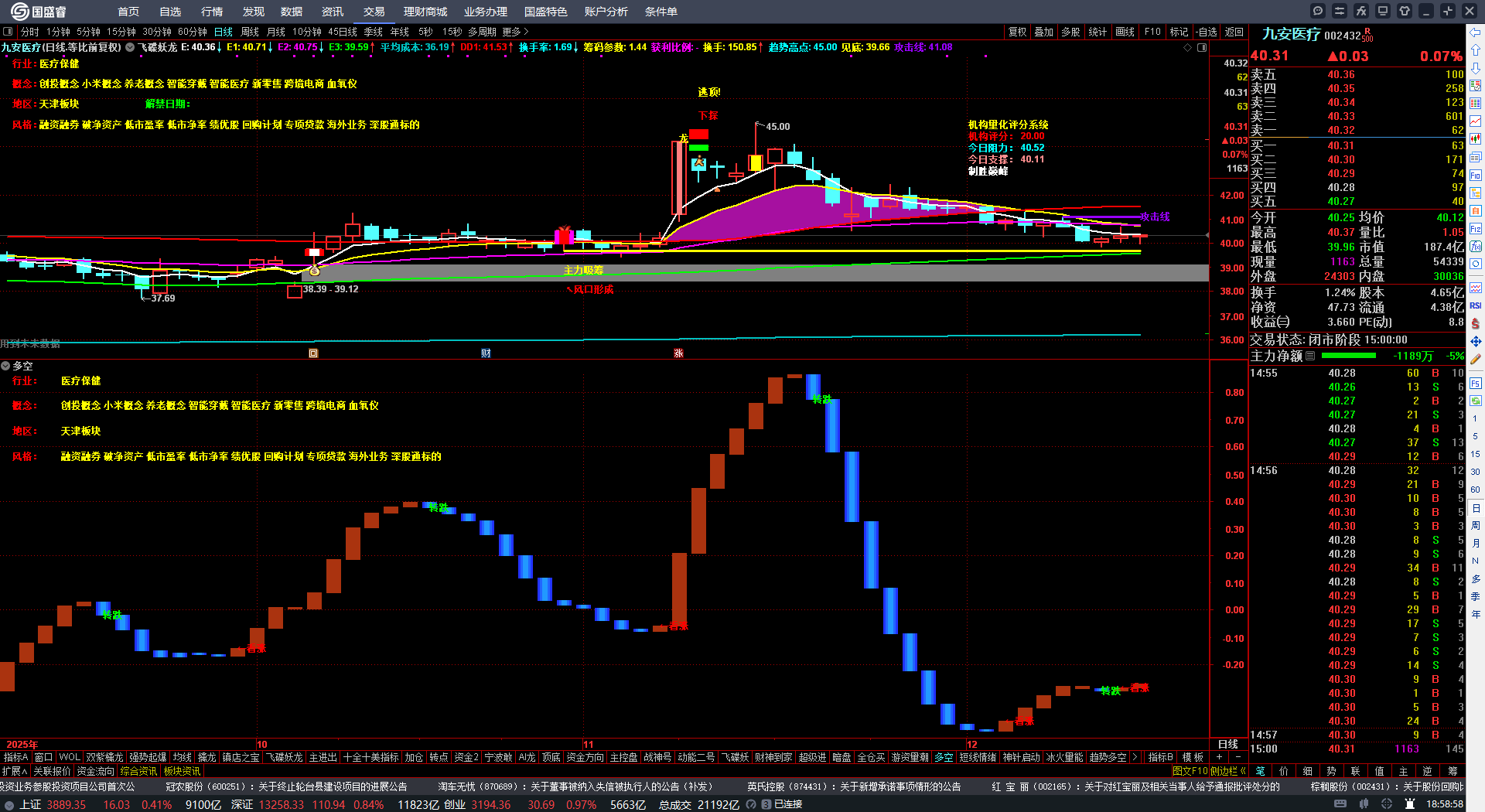
Task: Open the 统计 statistics dropdown
Action: pyautogui.click(x=1098, y=32)
